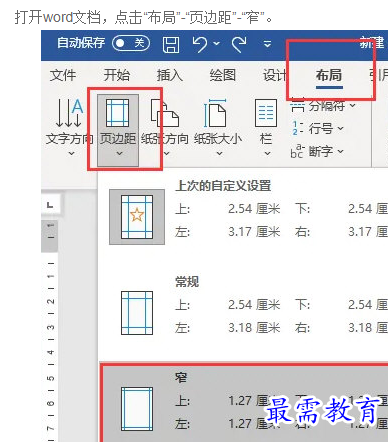Image resolution: width=388 pixels, height=442 pixels.
Task: Select the 布局 (Layout) tab
Action: [329, 75]
